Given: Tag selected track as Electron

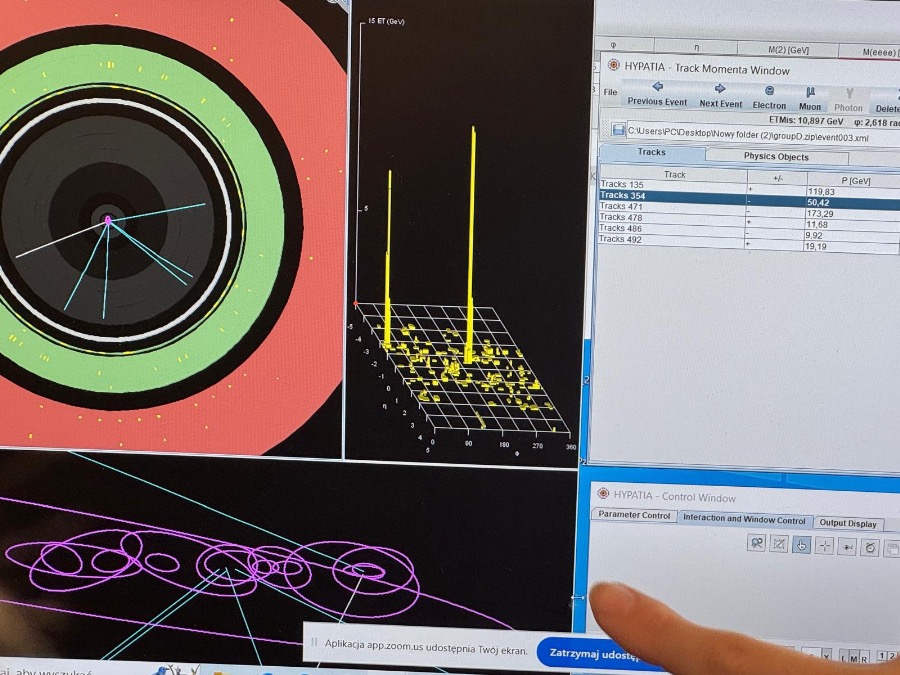Looking at the screenshot, I should pos(769,97).
